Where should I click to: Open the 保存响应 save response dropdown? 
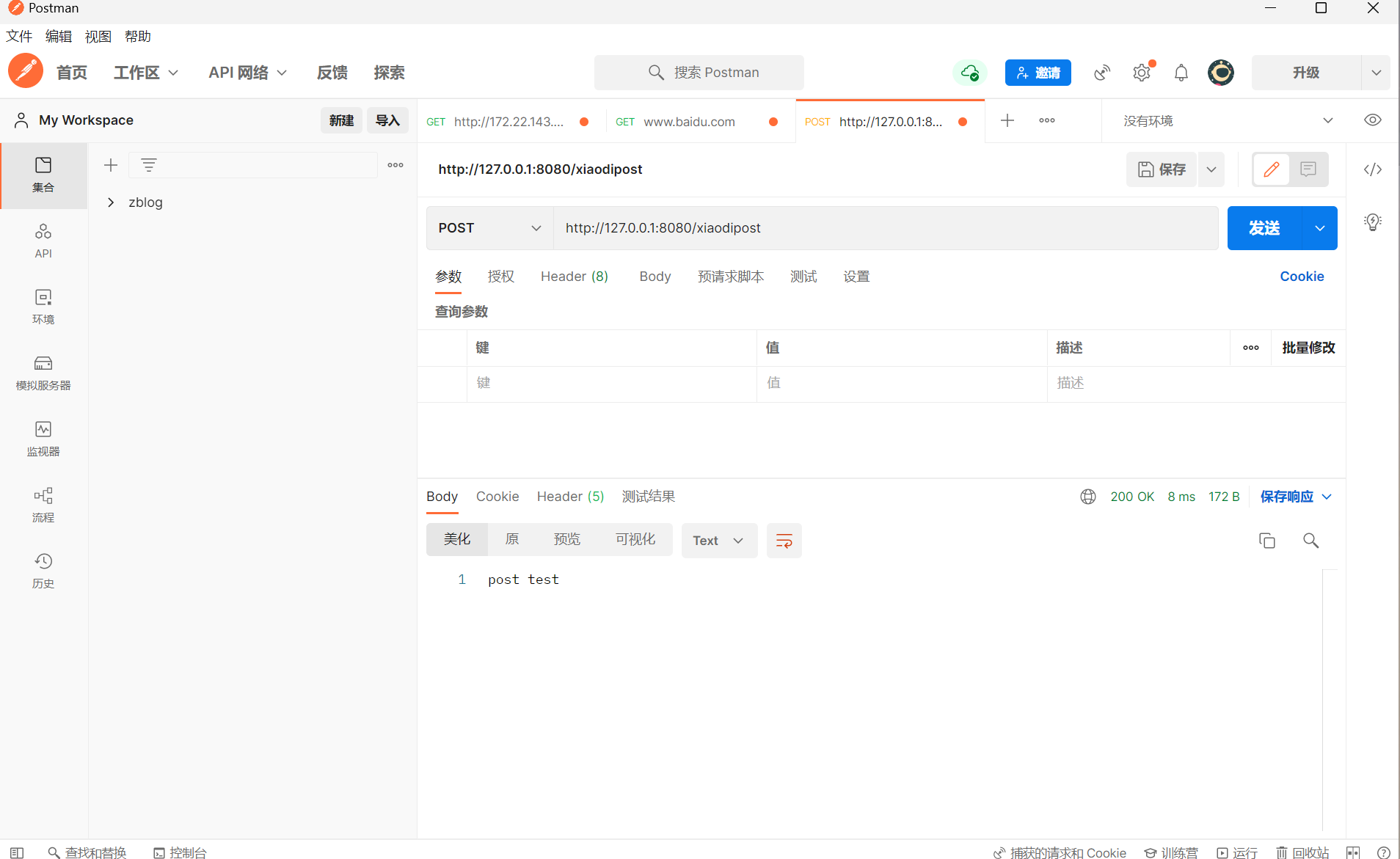click(1296, 497)
